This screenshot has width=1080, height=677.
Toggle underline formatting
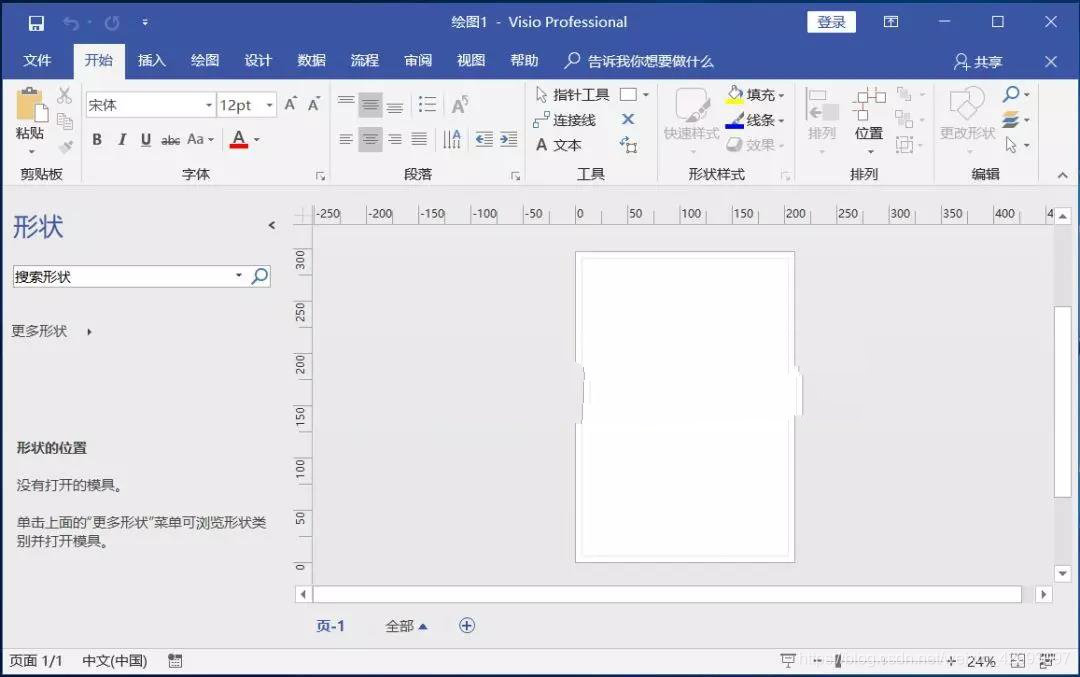[x=144, y=140]
